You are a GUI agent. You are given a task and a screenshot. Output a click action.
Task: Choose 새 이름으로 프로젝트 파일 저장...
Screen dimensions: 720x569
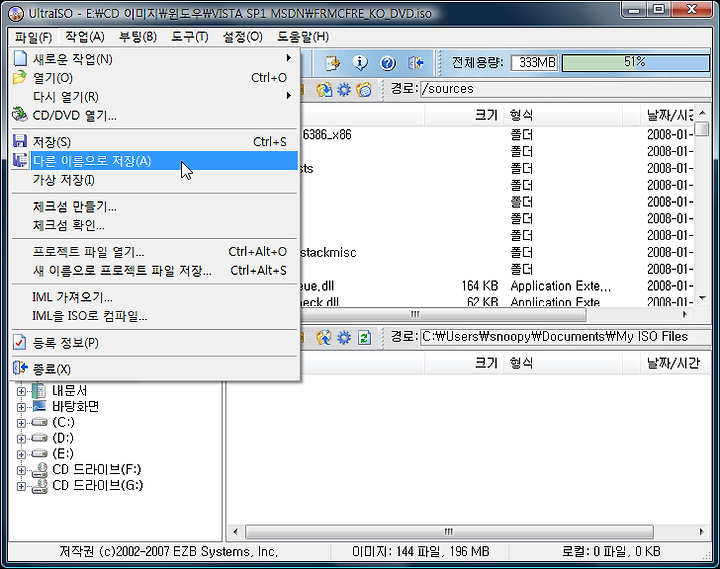click(x=155, y=270)
